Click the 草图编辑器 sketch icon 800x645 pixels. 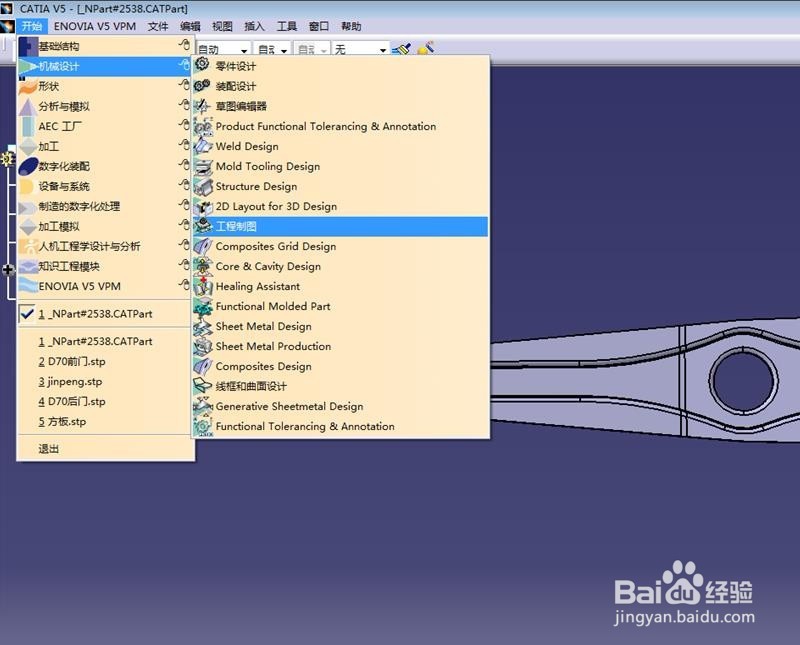[203, 106]
